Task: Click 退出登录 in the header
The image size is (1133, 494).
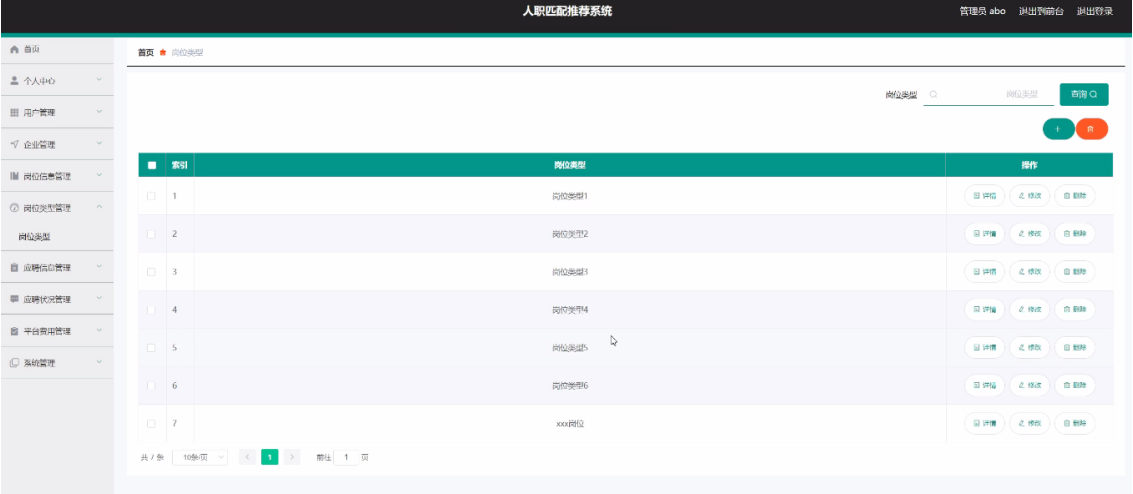Action: click(1095, 12)
